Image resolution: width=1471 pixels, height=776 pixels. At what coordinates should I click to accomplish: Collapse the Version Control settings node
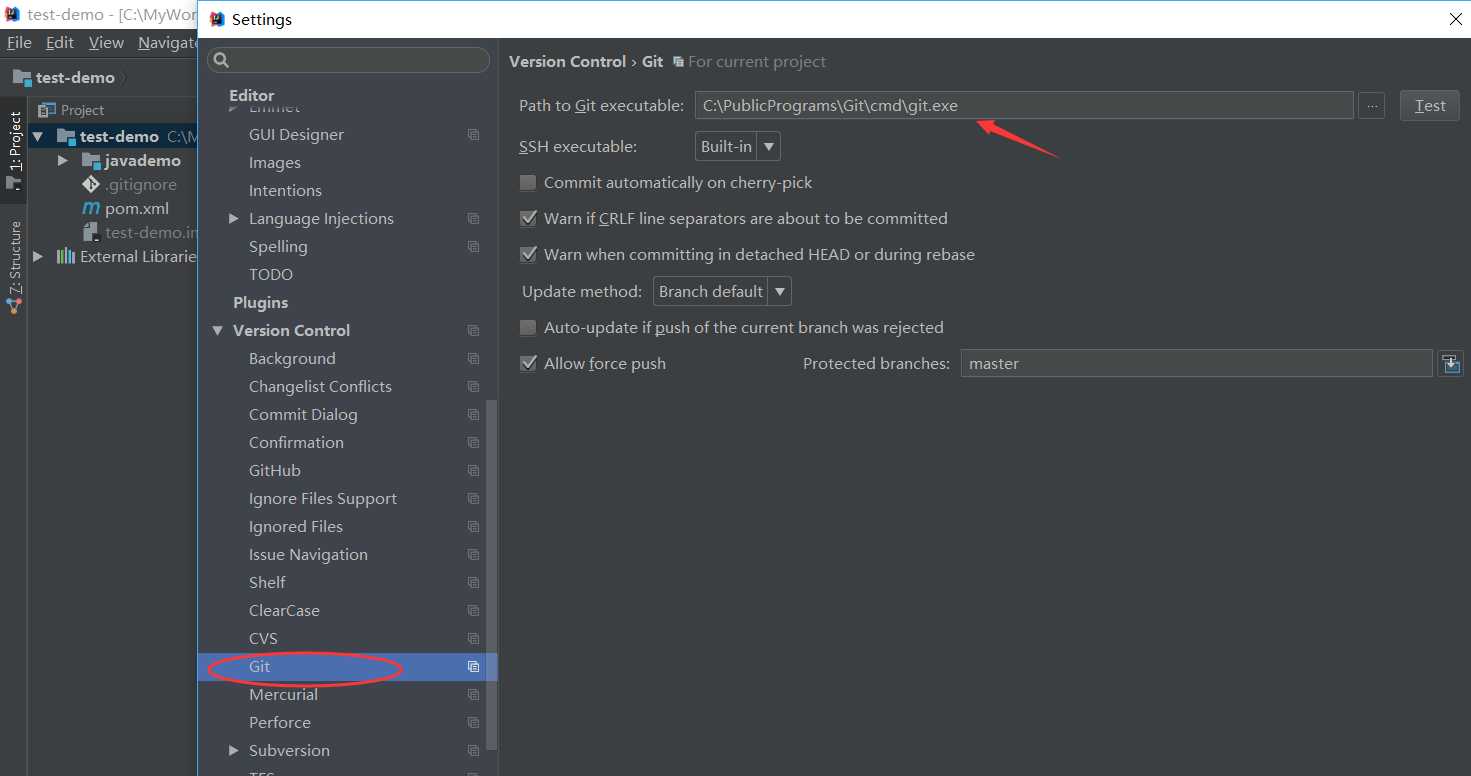tap(217, 331)
